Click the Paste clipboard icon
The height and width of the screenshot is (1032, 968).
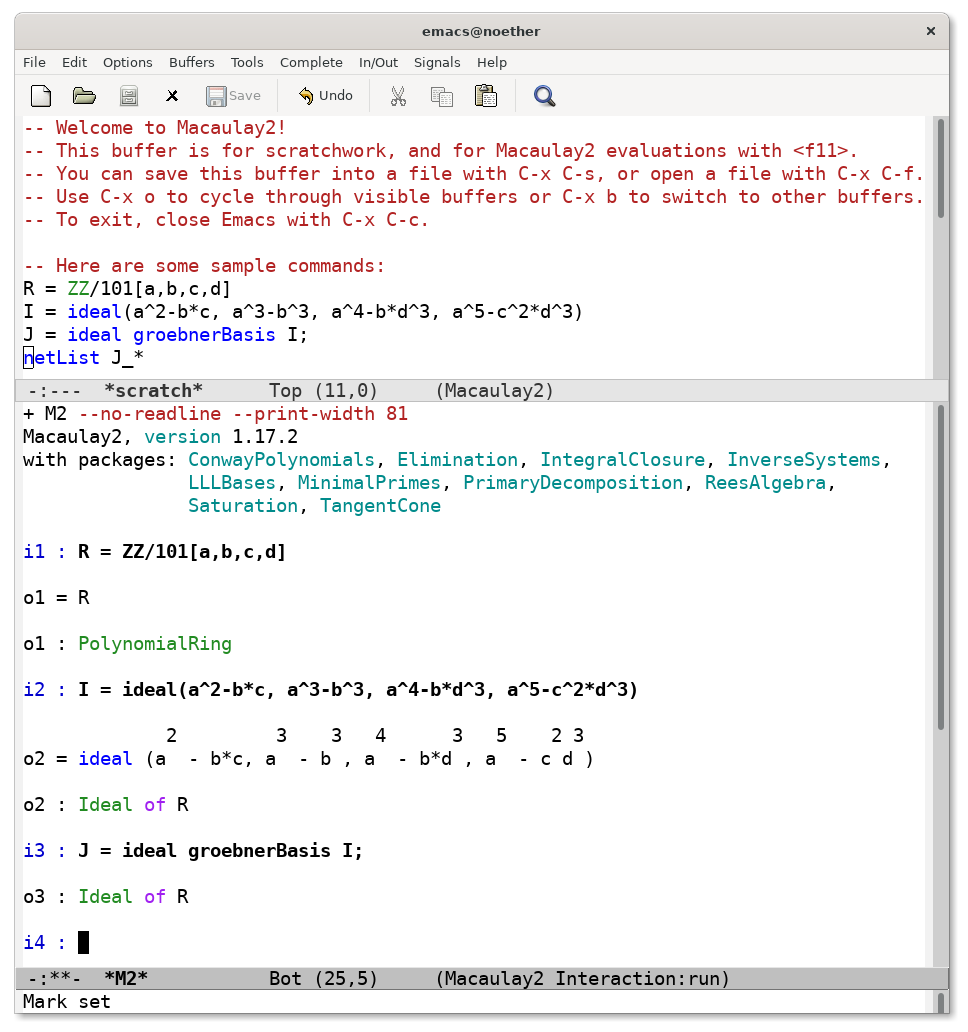[486, 96]
